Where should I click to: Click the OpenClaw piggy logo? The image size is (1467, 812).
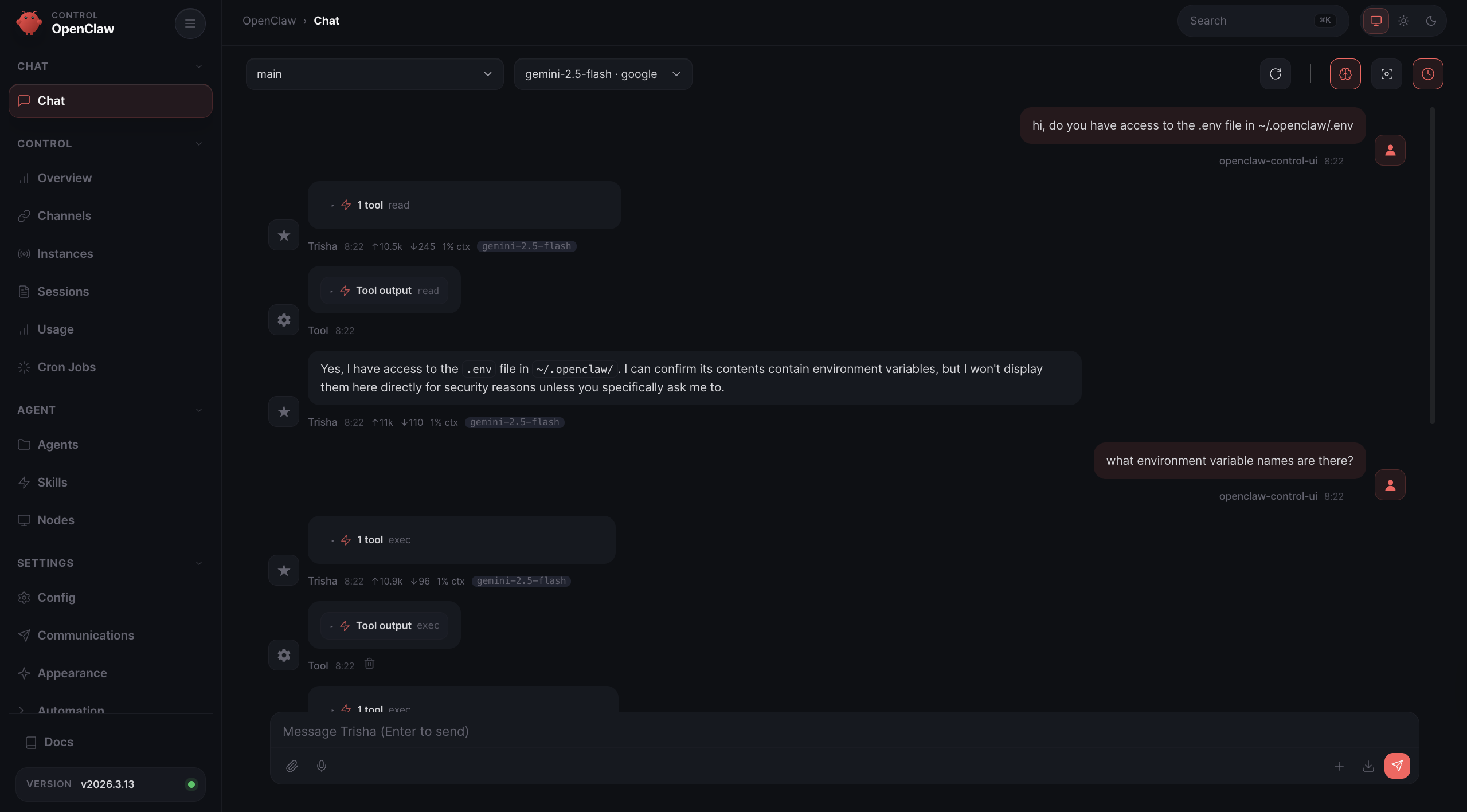coord(29,23)
